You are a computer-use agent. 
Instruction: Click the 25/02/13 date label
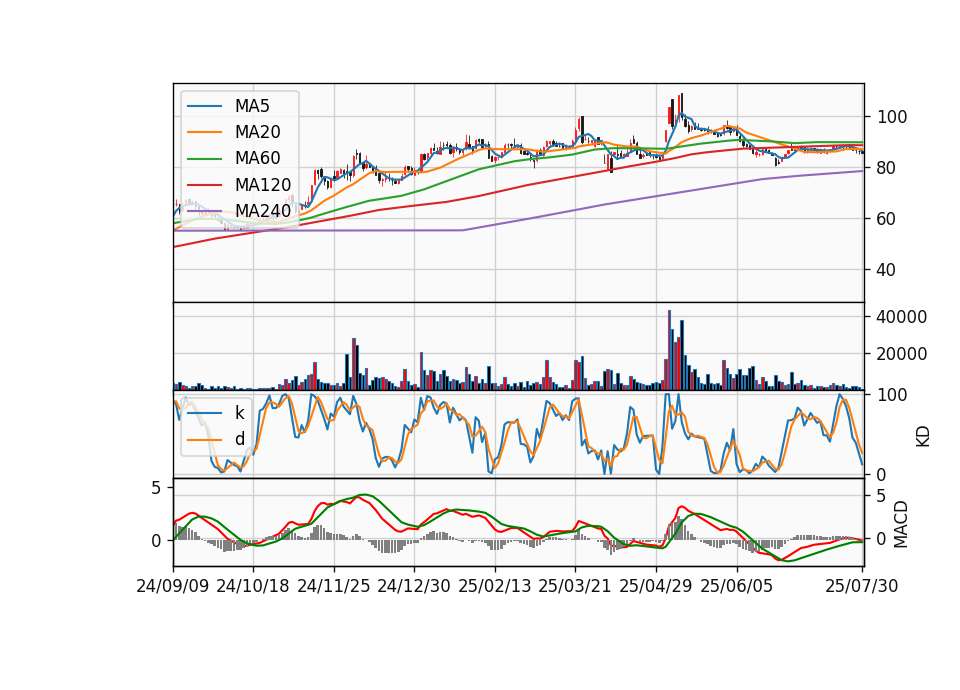click(495, 586)
